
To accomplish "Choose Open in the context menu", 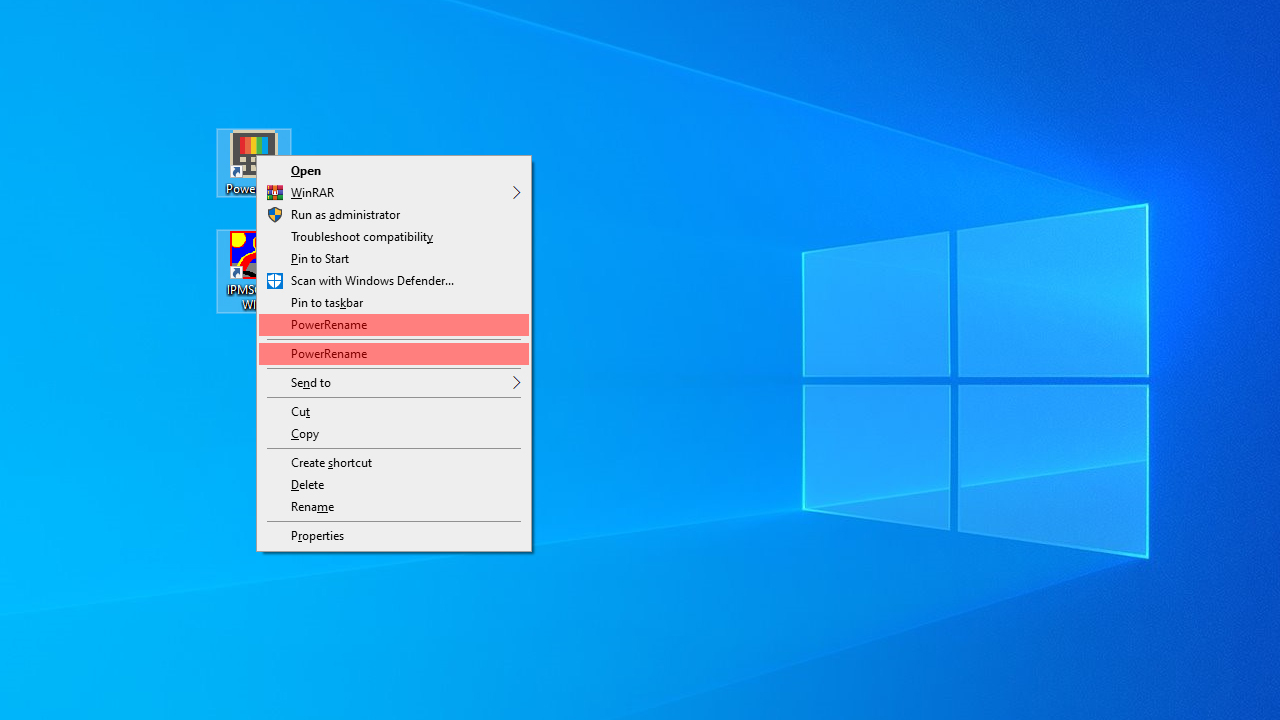I will [x=394, y=171].
